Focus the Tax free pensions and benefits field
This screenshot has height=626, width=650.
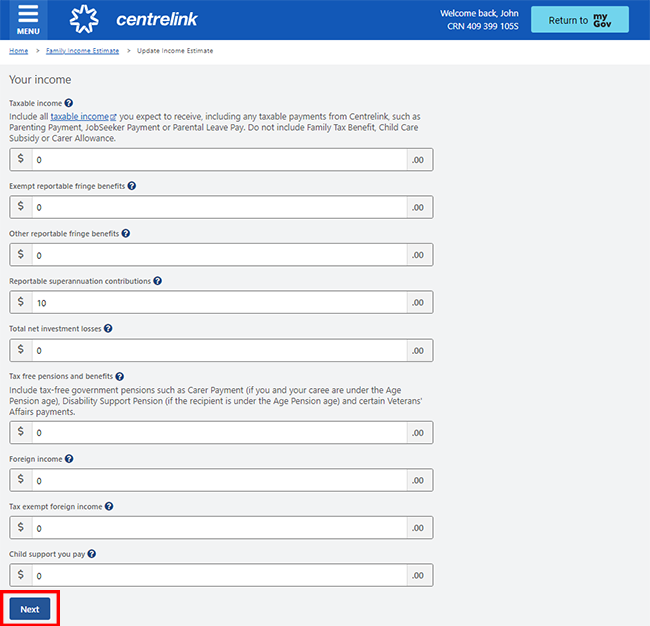click(220, 432)
